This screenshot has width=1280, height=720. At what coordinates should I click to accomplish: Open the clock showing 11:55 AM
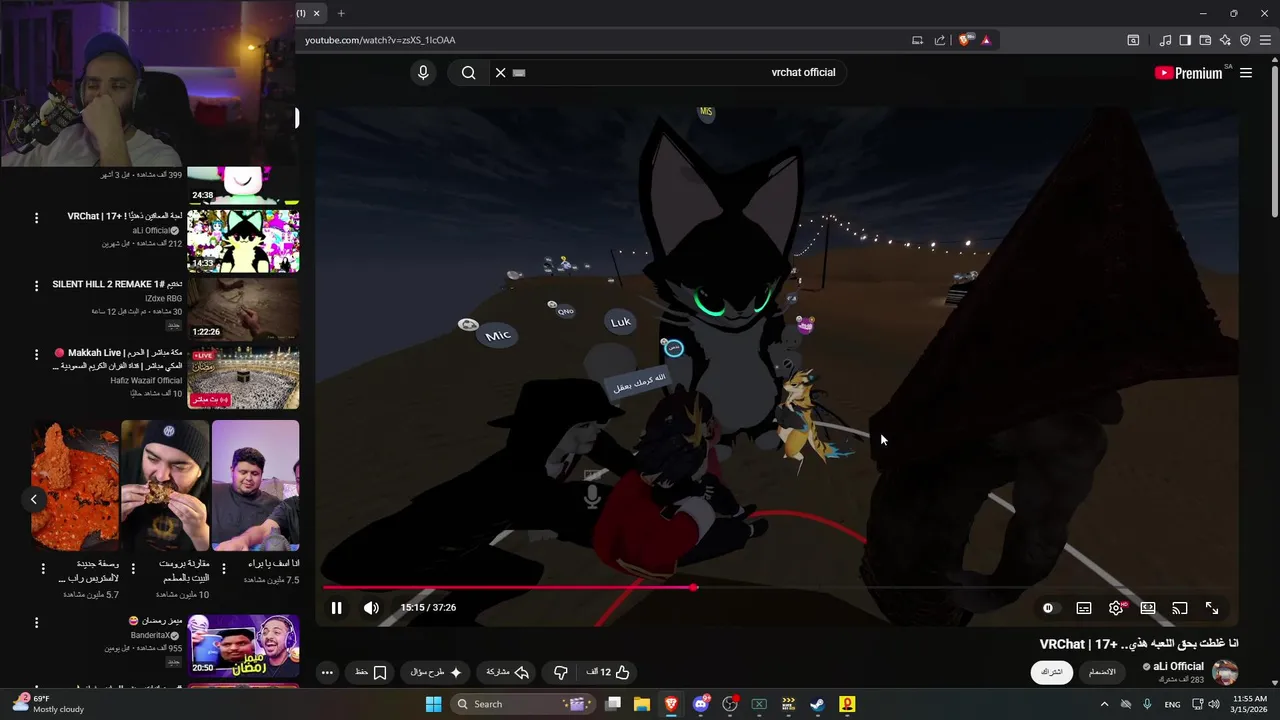point(1250,704)
